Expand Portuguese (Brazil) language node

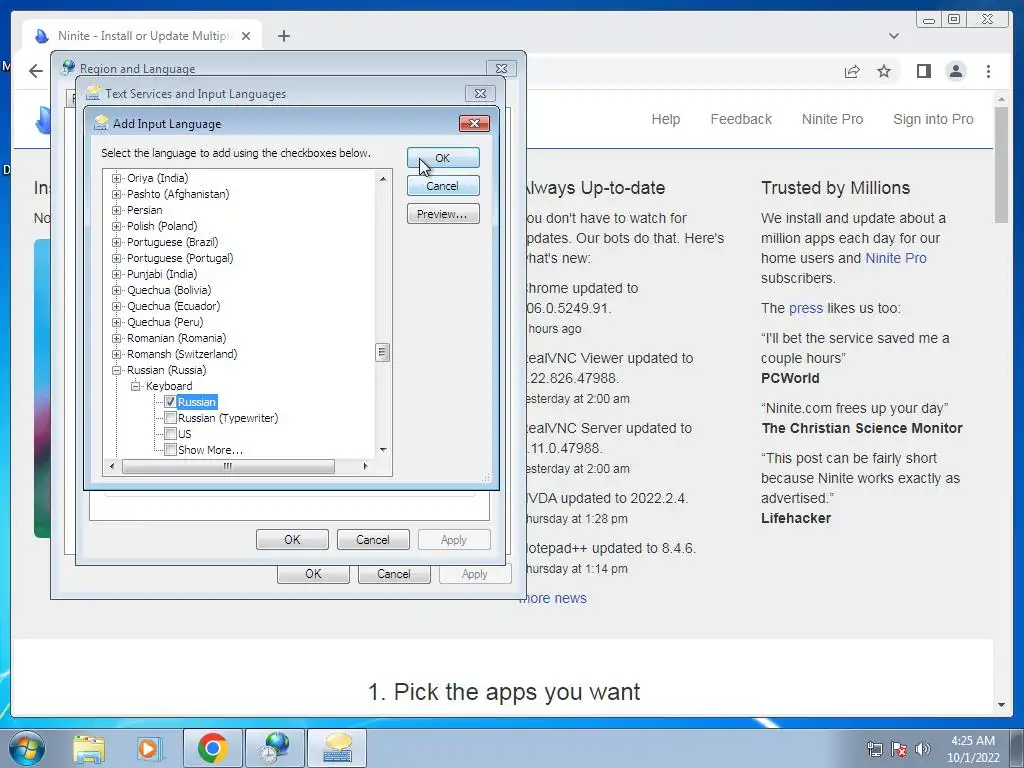click(116, 242)
